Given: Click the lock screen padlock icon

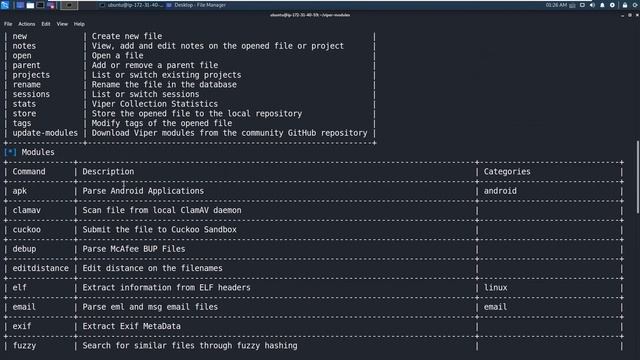Looking at the screenshot, I should (625, 5).
